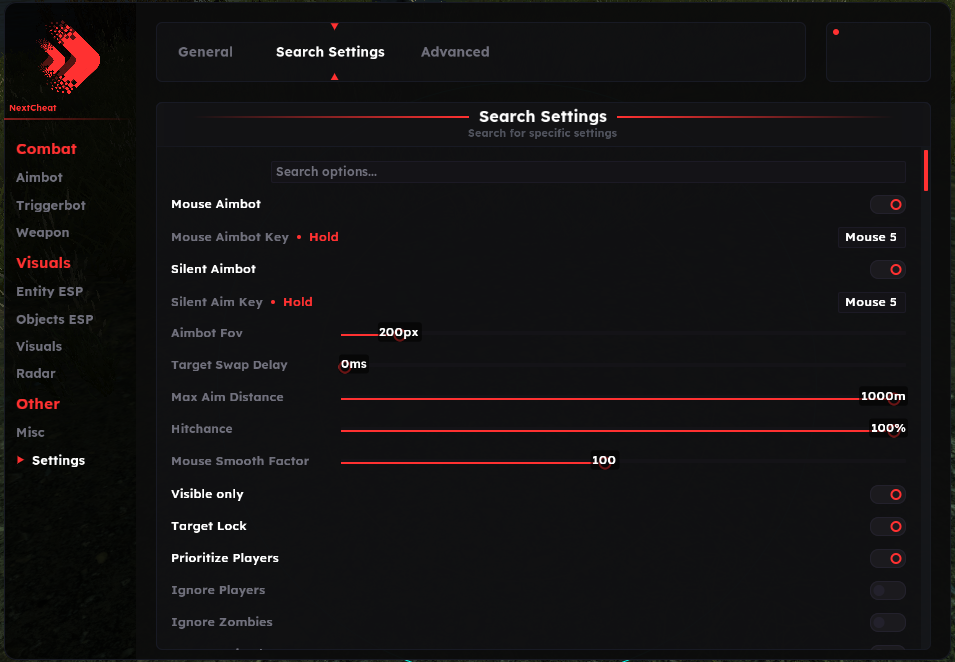Change Silent Aim Key Hold mode
This screenshot has height=662, width=955.
click(x=297, y=302)
